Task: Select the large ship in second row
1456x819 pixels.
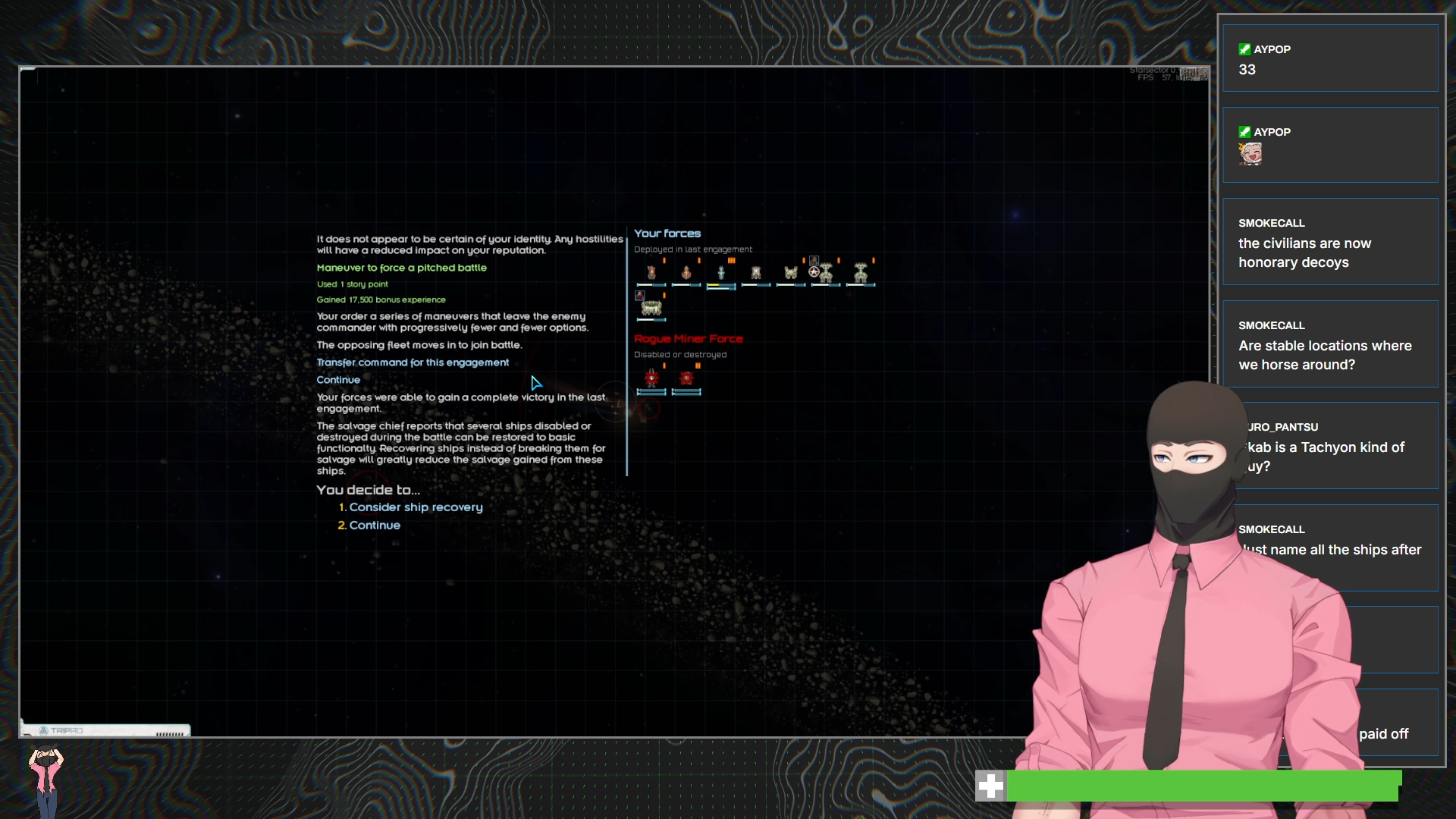Action: coord(651,308)
